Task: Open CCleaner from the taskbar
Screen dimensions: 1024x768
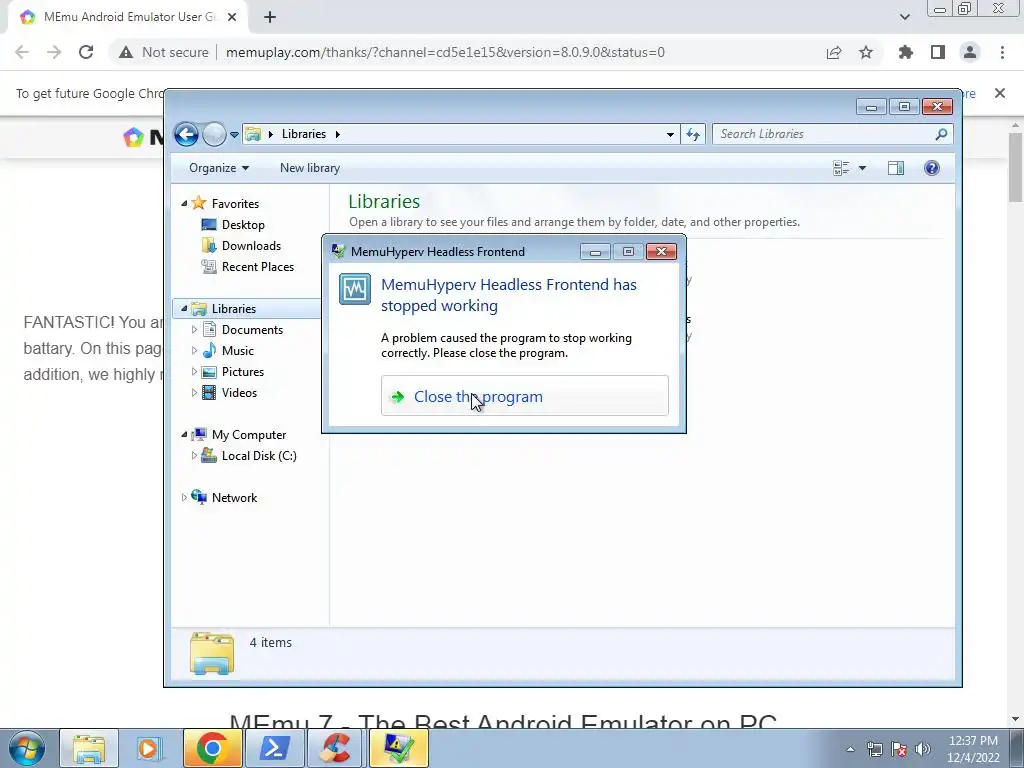Action: pyautogui.click(x=336, y=748)
